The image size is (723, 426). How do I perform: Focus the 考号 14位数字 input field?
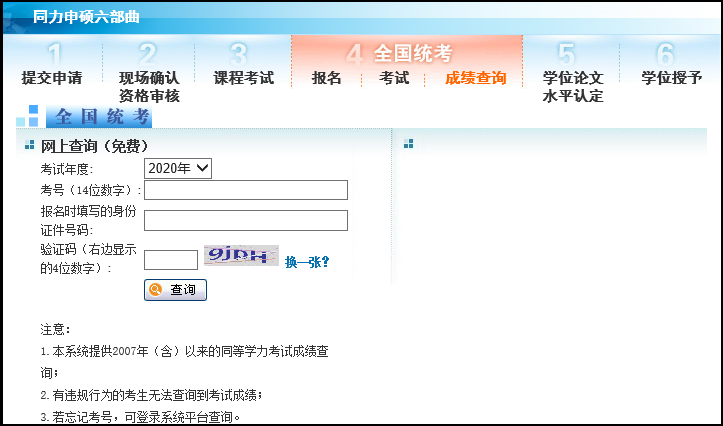click(246, 190)
